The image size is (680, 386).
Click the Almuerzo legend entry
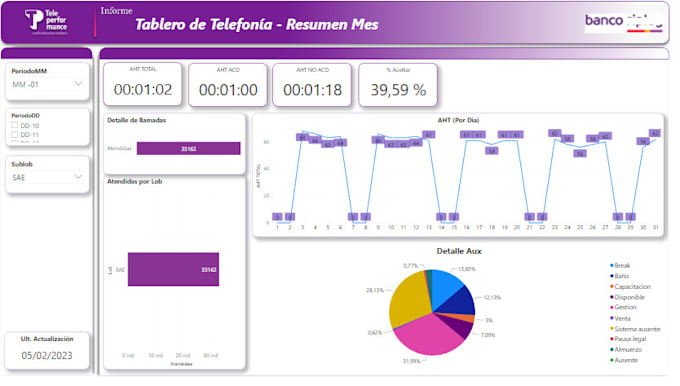point(626,350)
